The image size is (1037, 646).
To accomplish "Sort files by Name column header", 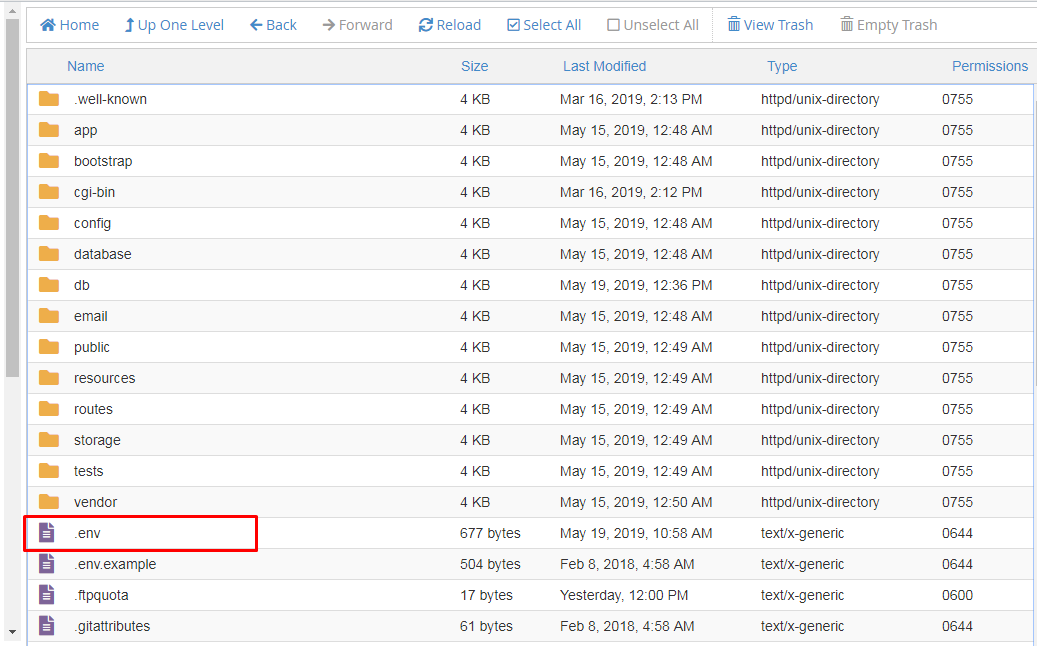I will [86, 66].
